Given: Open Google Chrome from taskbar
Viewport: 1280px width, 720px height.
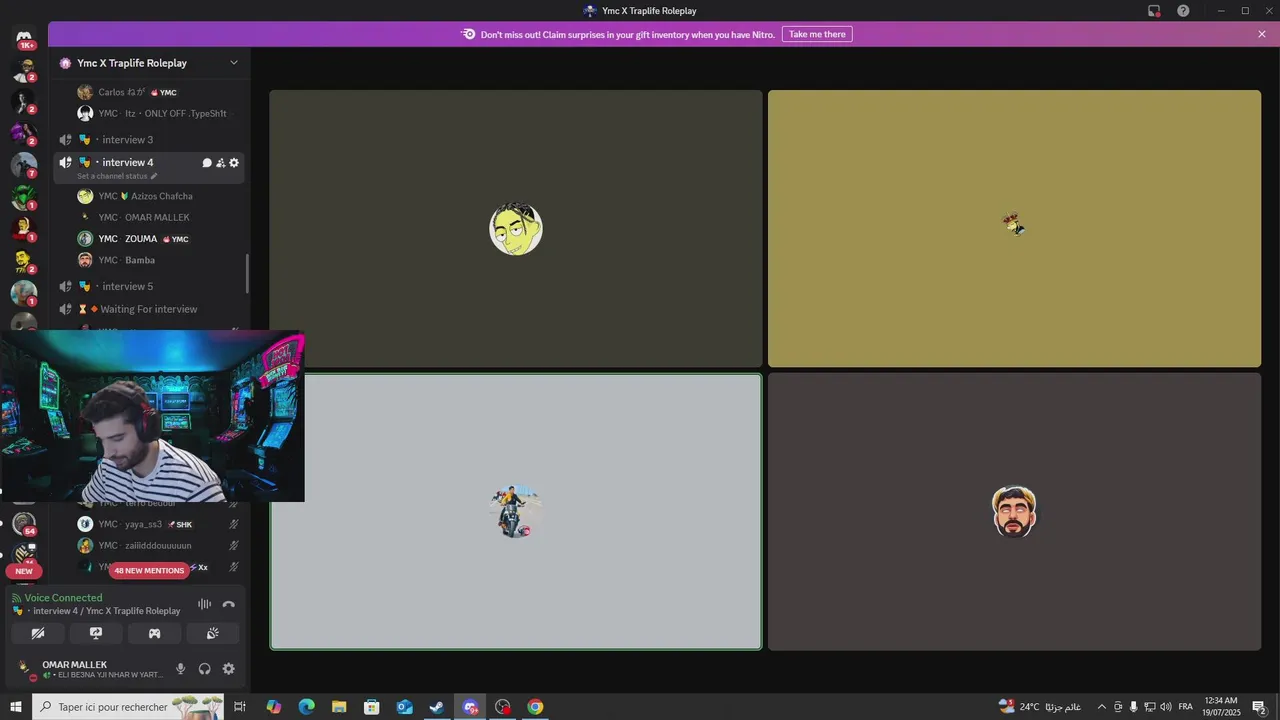Looking at the screenshot, I should 535,707.
